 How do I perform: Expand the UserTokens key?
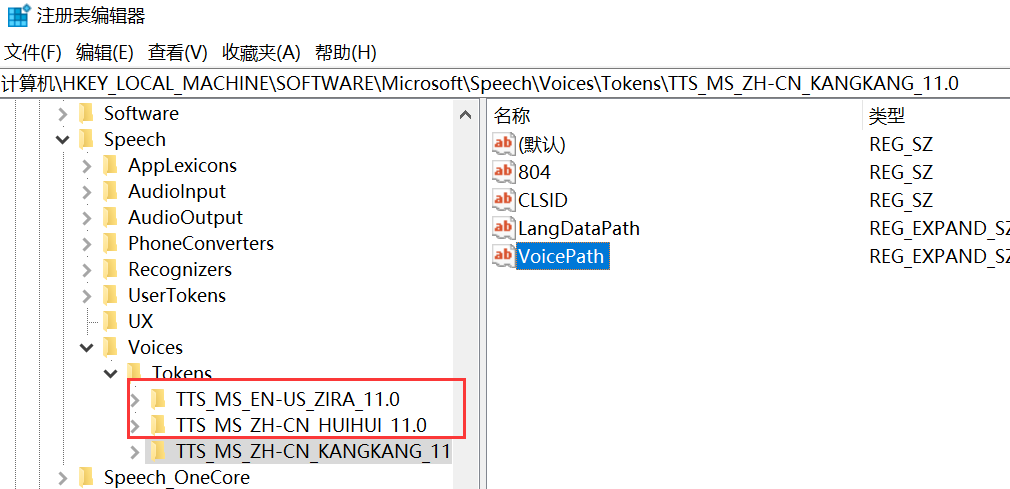pyautogui.click(x=86, y=296)
